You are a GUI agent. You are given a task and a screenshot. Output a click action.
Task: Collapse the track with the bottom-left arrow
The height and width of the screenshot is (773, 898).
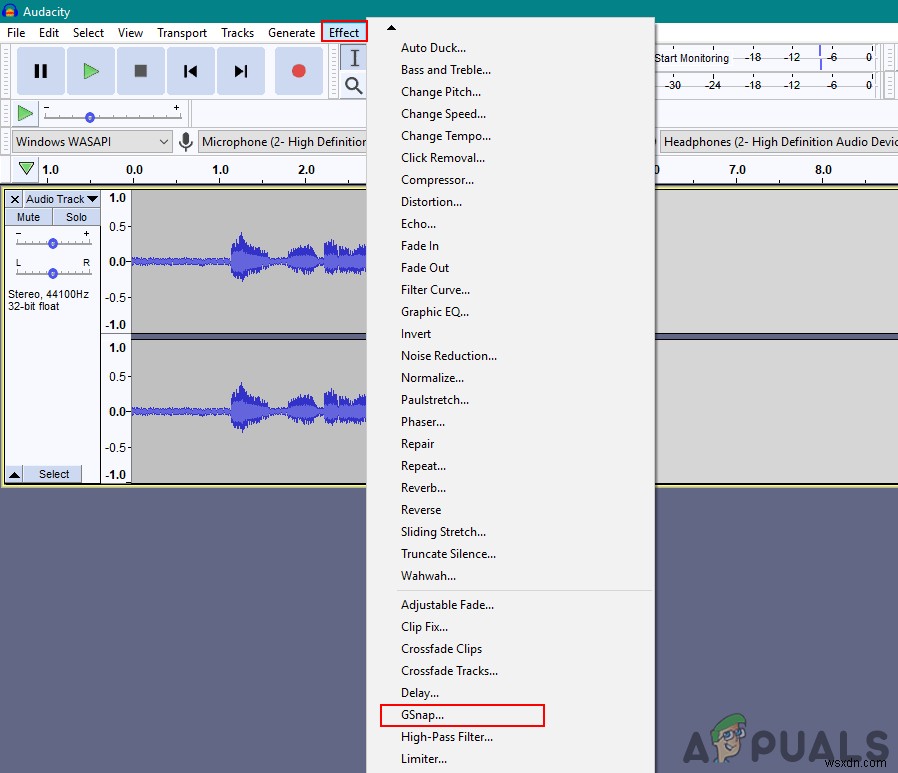[13, 473]
